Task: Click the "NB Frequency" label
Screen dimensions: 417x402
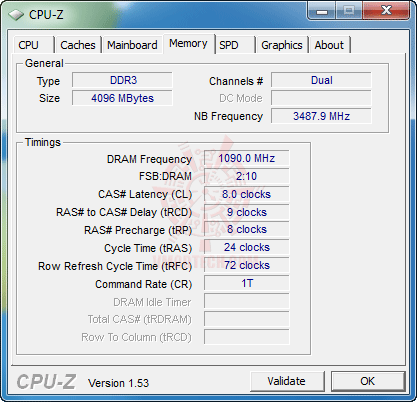Action: (x=229, y=116)
